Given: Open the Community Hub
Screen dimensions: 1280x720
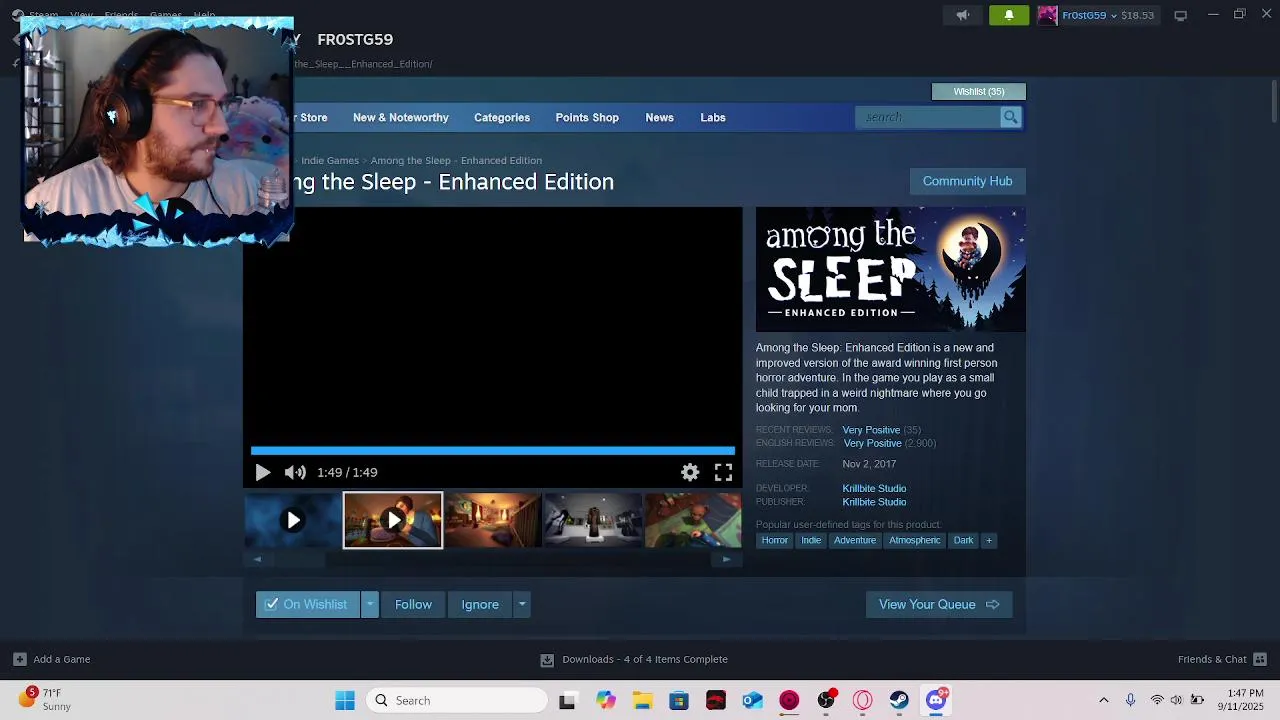Looking at the screenshot, I should pyautogui.click(x=967, y=181).
